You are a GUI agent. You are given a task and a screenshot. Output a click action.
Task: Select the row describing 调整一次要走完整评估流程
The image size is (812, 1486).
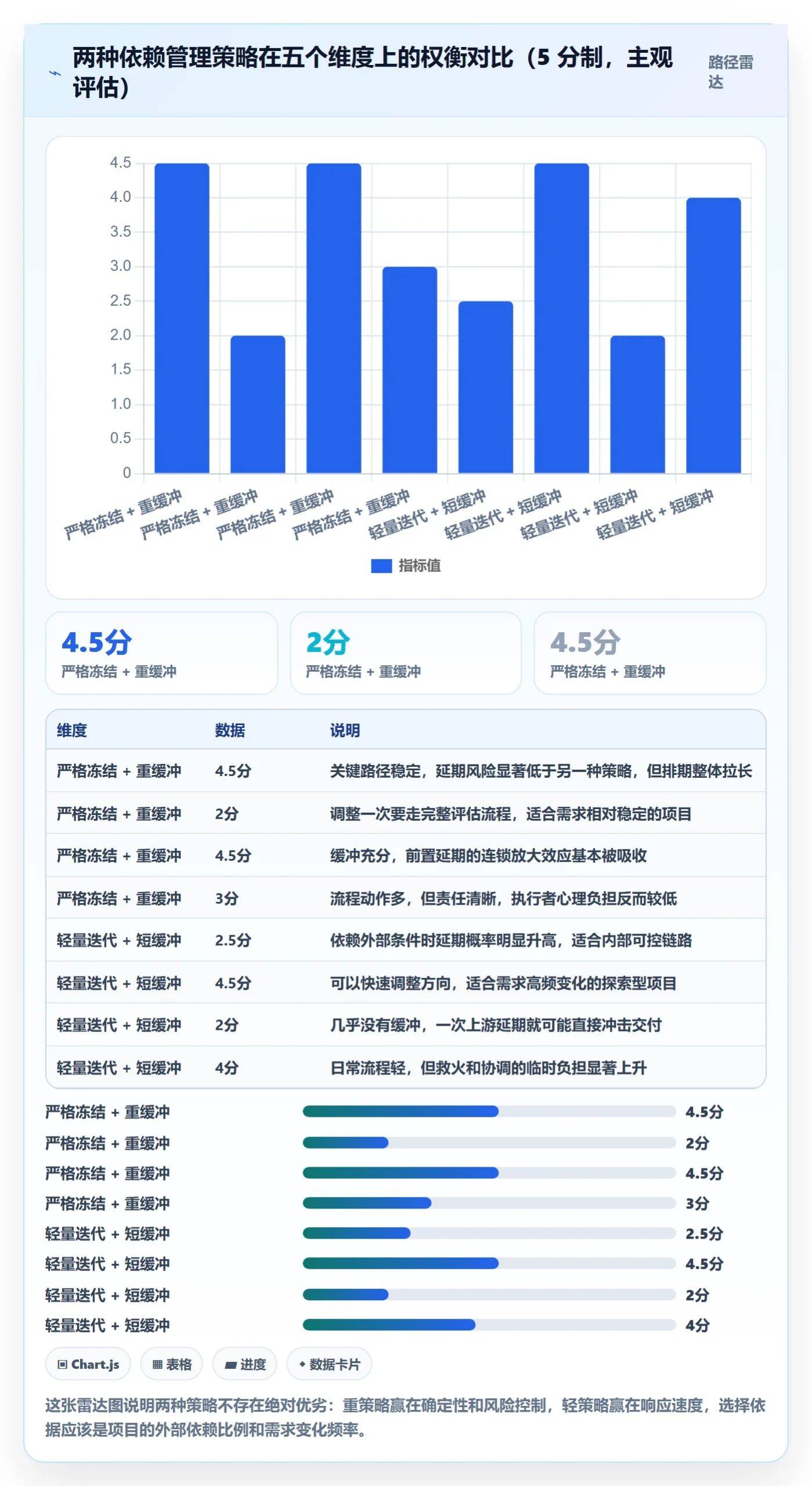406,813
